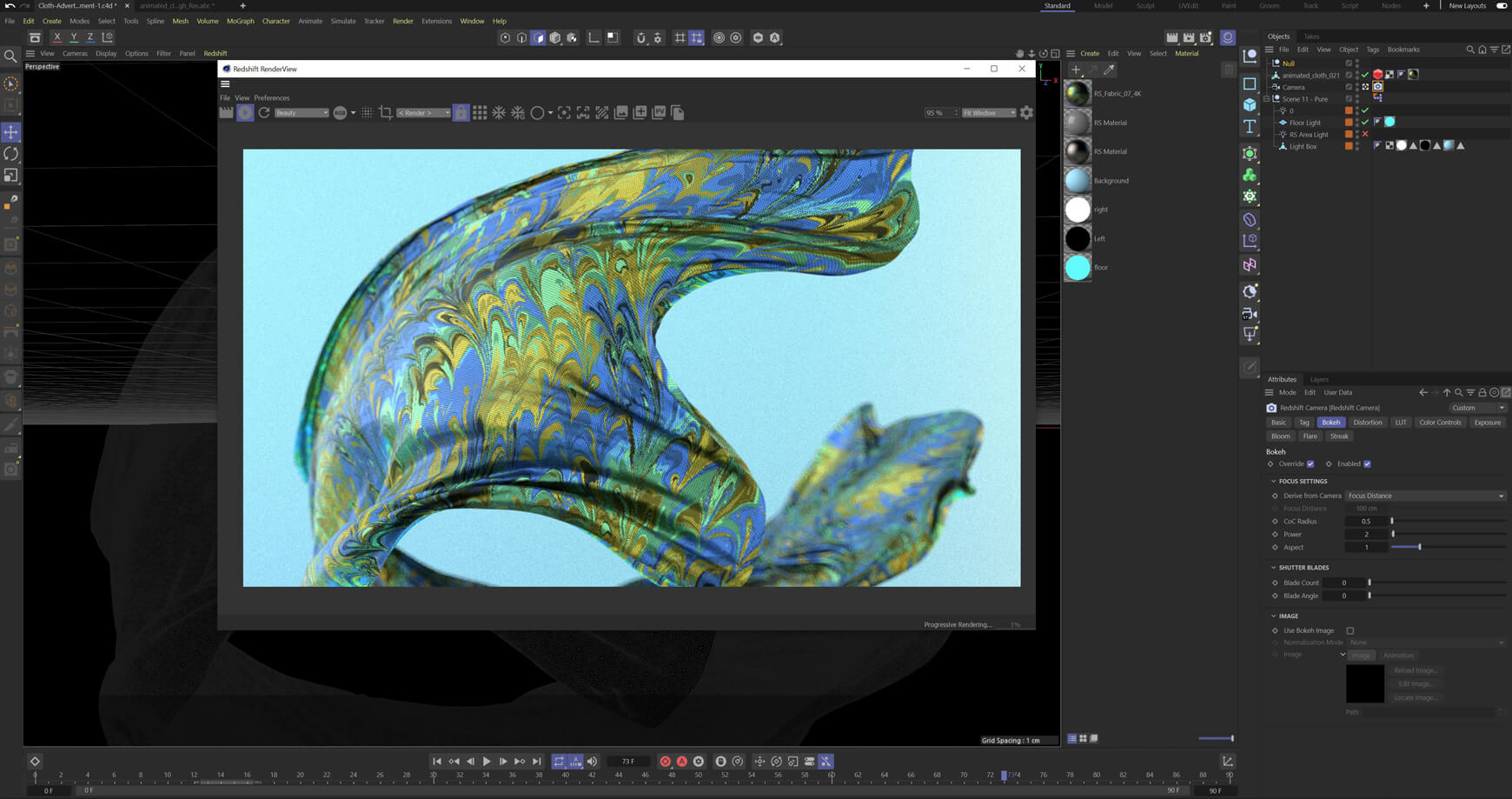
Task: Click the Aspect slider handle
Action: (x=1420, y=547)
